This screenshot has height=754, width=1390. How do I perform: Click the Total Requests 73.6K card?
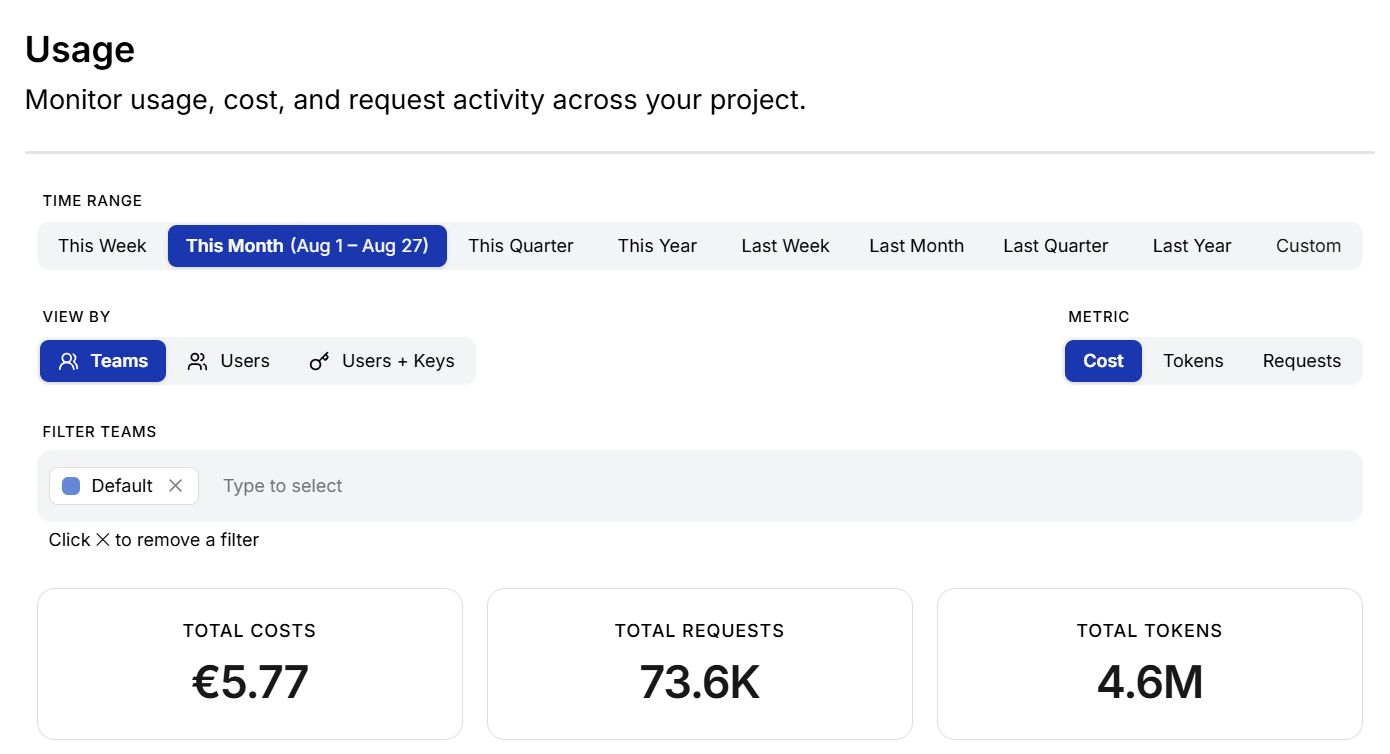[x=700, y=664]
